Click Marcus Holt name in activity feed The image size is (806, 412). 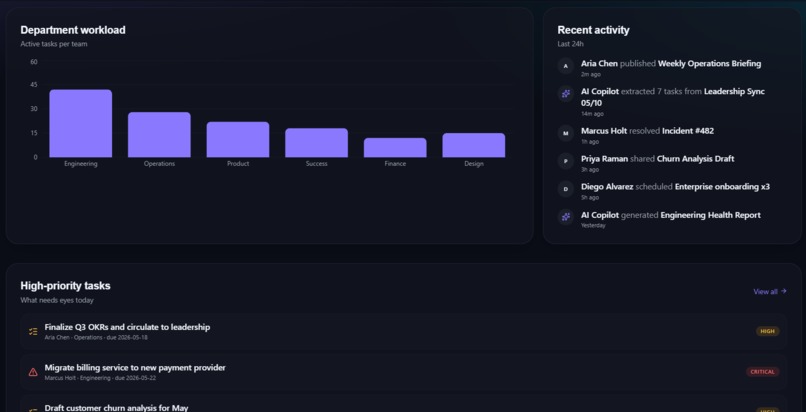[x=604, y=131]
